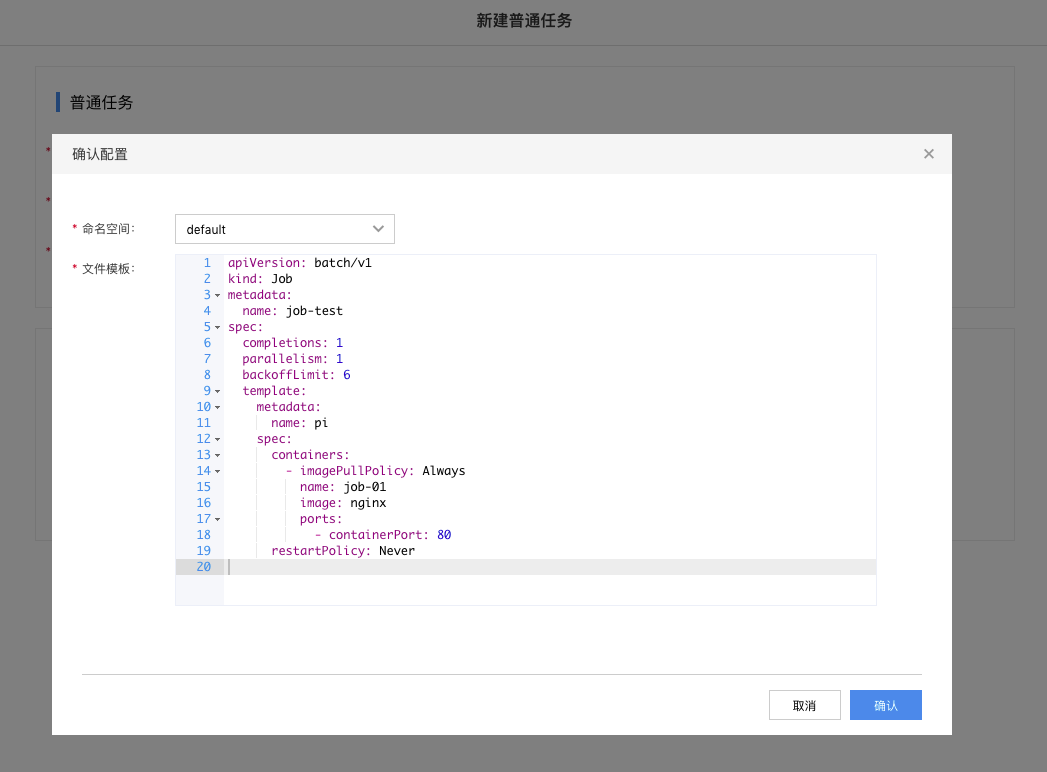This screenshot has width=1047, height=772.
Task: Click the "completions: 1" line
Action: pyautogui.click(x=292, y=343)
